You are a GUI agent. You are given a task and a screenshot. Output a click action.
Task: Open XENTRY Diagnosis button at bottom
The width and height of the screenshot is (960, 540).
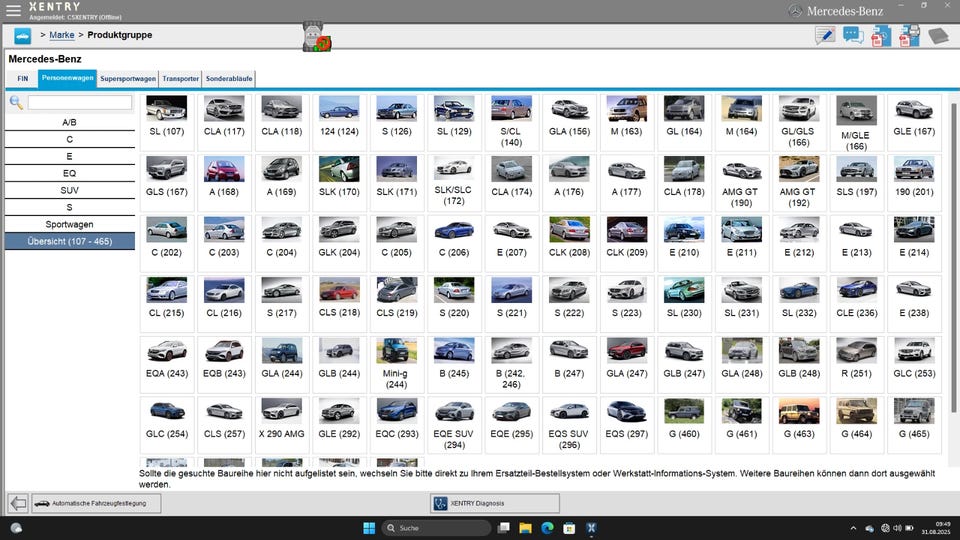pyautogui.click(x=495, y=503)
